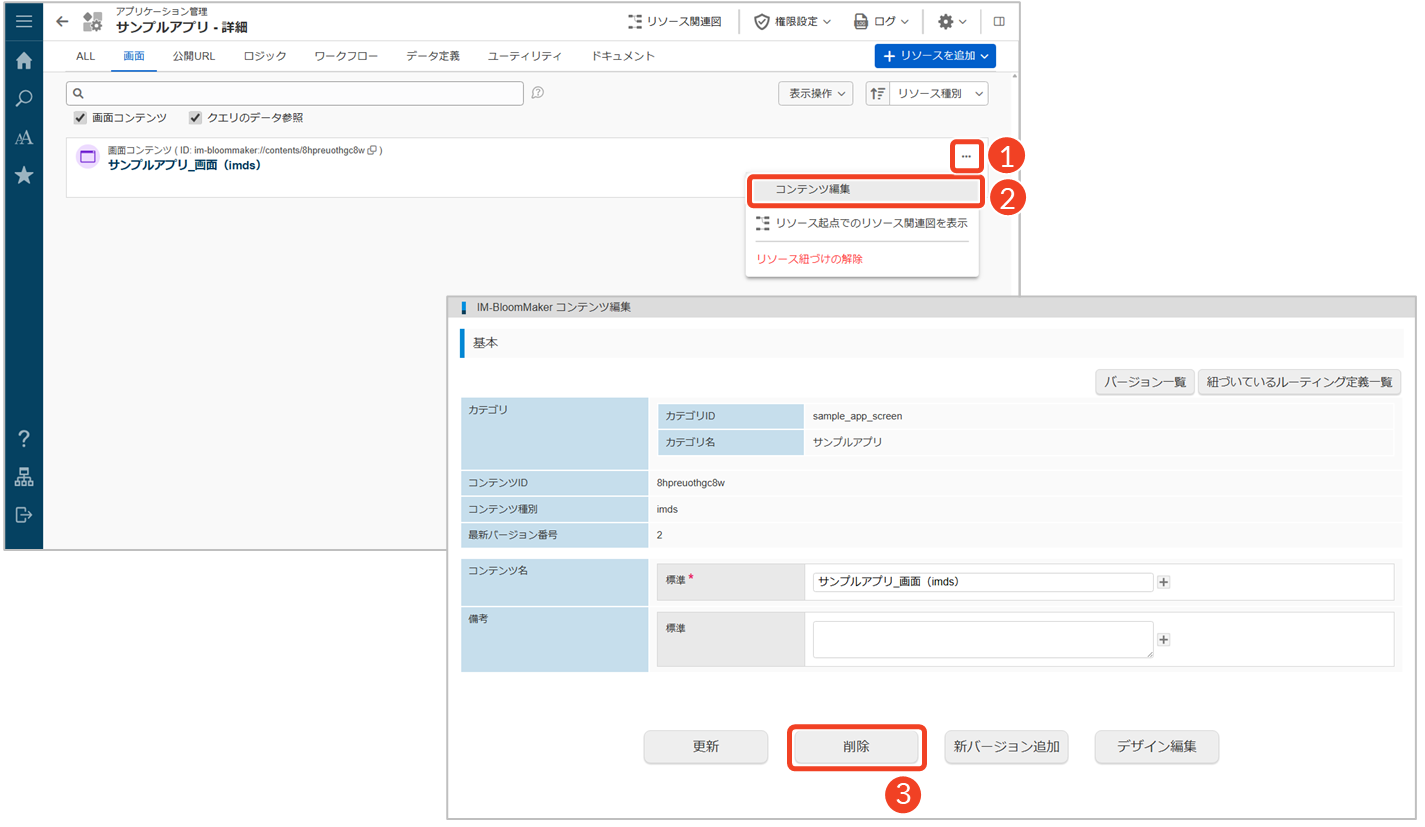Image resolution: width=1425 pixels, height=827 pixels.
Task: Toggle the クエリのデータ参照 checkbox
Action: tap(195, 118)
